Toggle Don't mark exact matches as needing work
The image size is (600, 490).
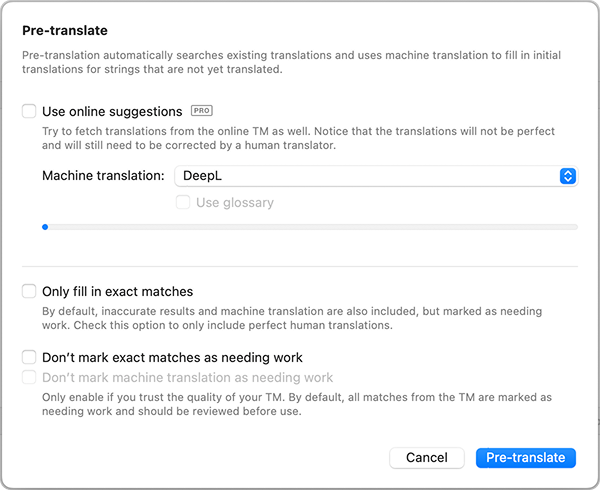30,357
